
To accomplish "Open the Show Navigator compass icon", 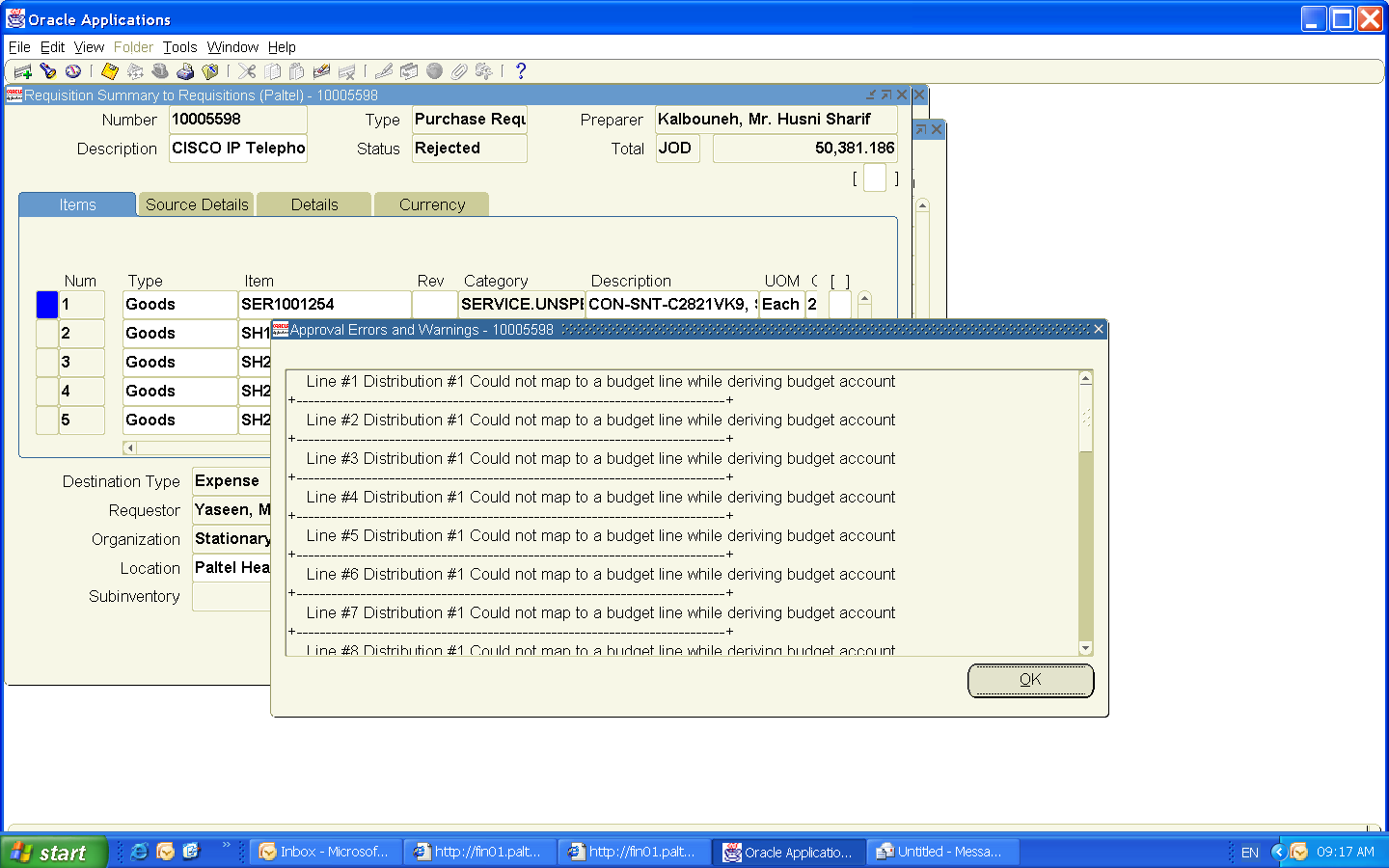I will [x=73, y=71].
